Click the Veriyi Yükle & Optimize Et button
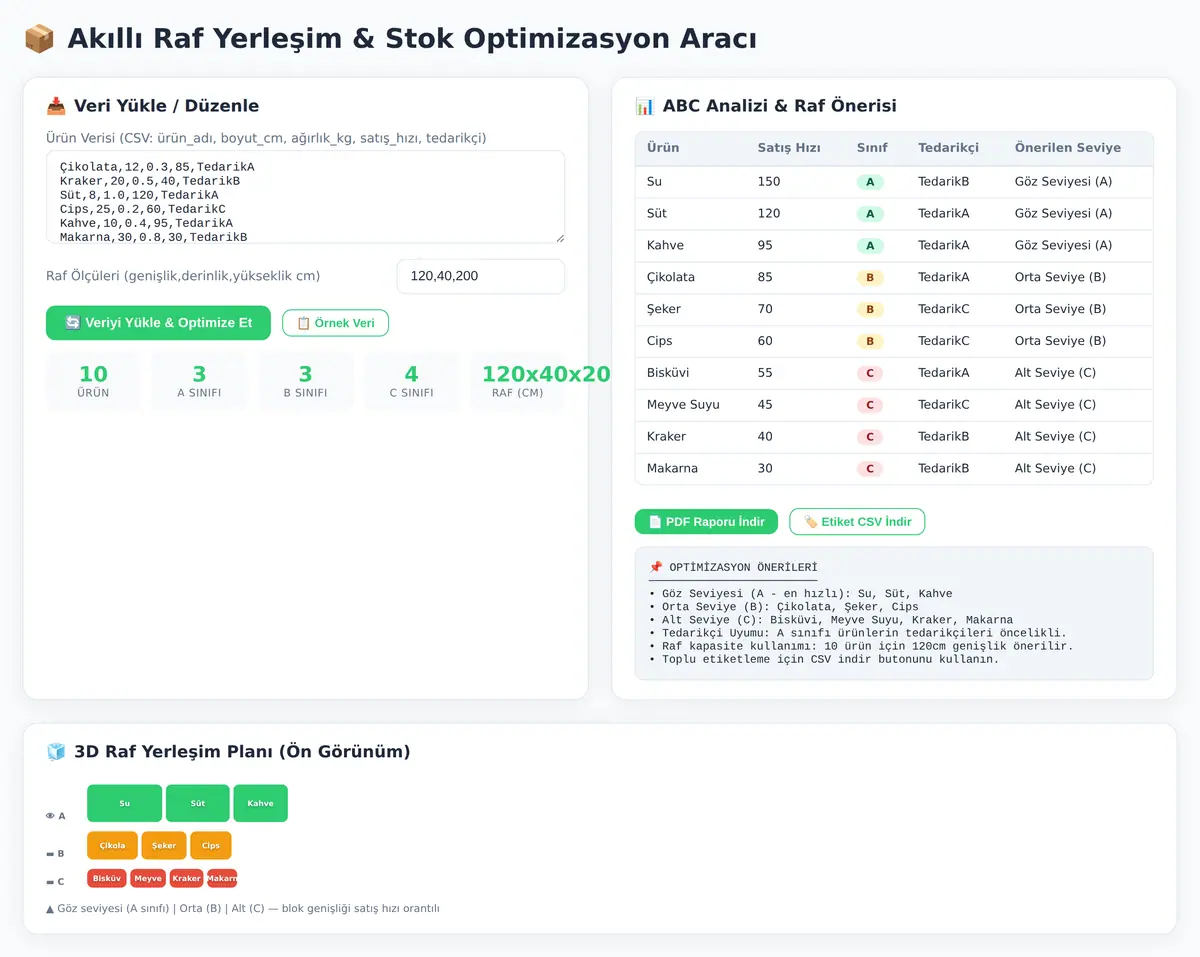 point(158,323)
